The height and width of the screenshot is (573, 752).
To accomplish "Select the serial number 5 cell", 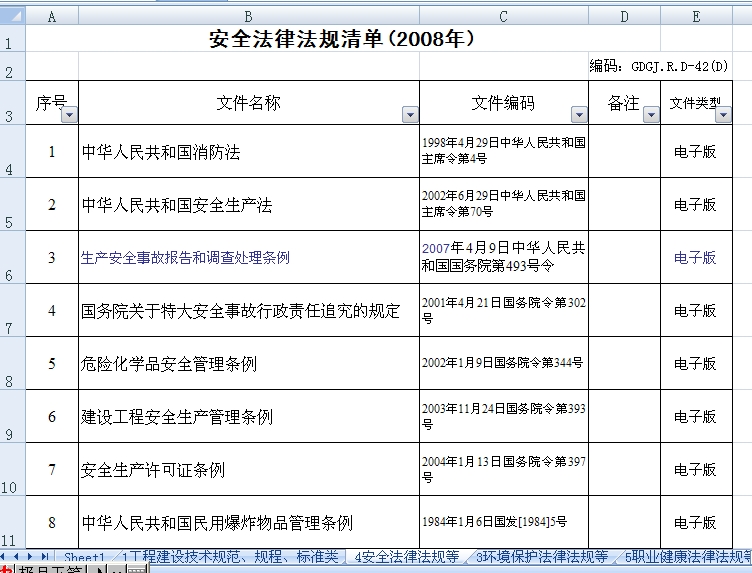I will [52, 363].
